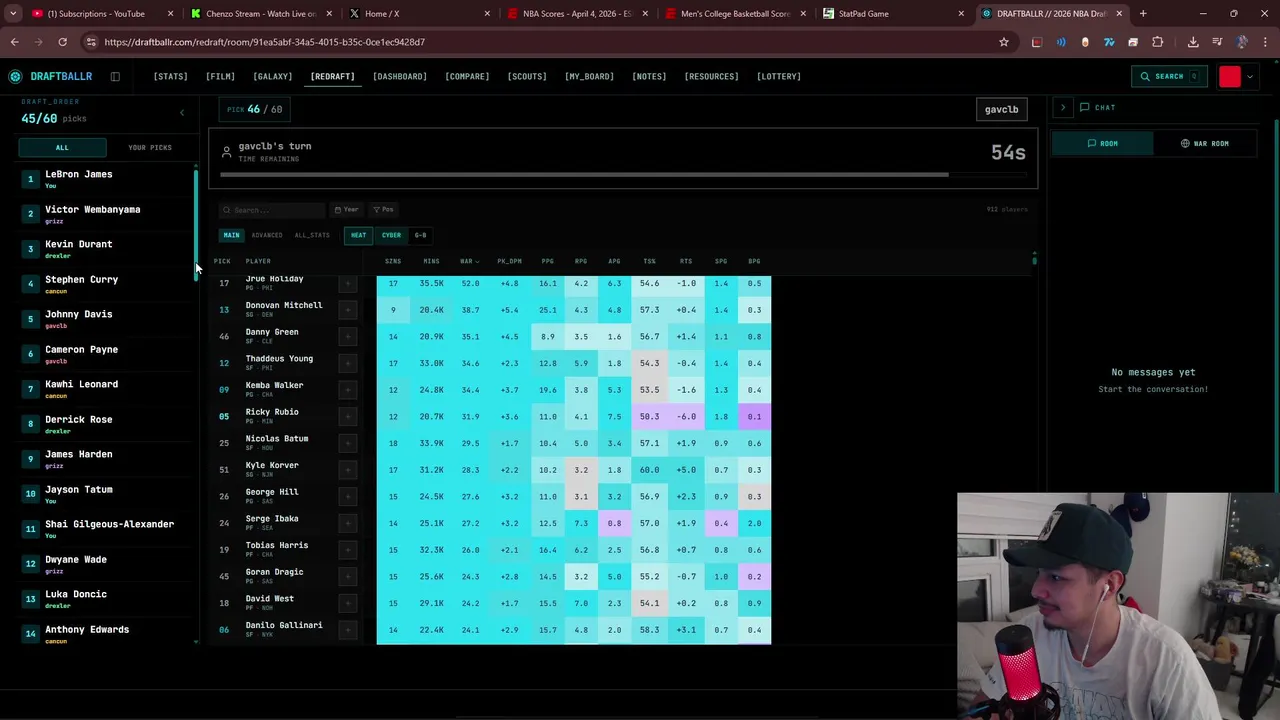Switch to the ADVANCED stats view

[267, 235]
